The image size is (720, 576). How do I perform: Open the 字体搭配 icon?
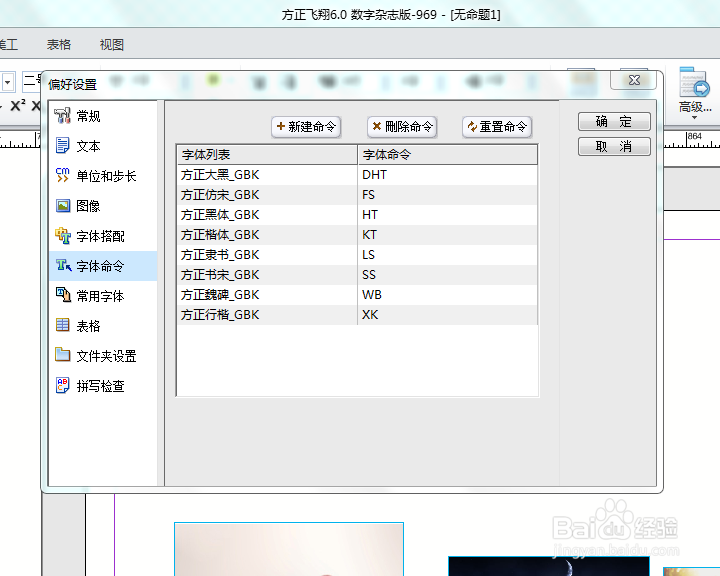click(x=62, y=236)
